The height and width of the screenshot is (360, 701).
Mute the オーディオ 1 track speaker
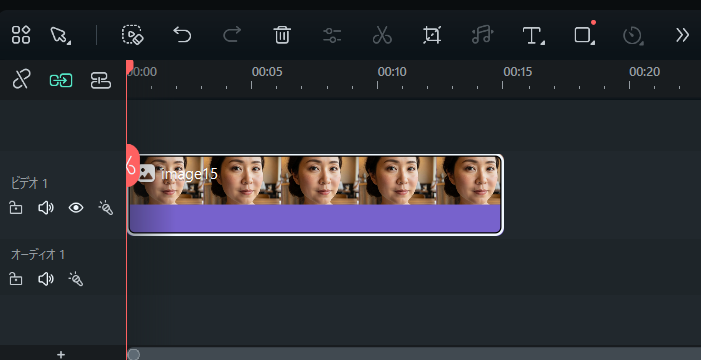click(x=46, y=280)
